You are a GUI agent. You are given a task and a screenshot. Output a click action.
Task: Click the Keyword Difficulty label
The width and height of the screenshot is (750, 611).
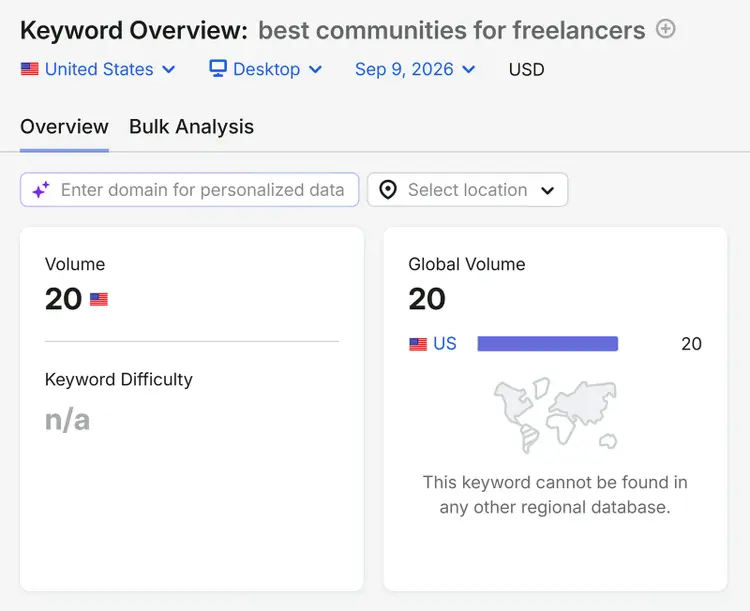[119, 379]
